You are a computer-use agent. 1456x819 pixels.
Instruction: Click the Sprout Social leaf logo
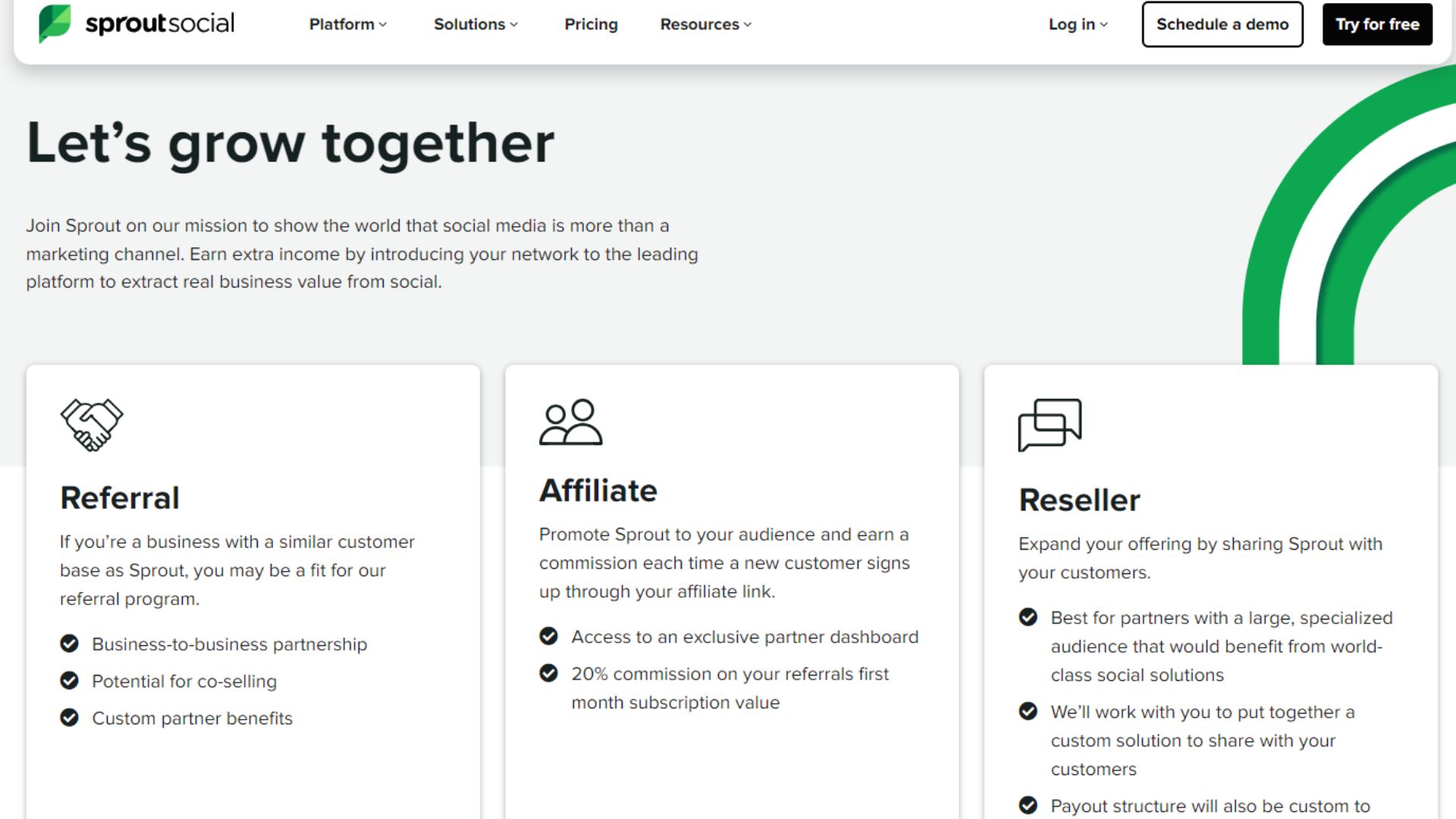click(55, 24)
